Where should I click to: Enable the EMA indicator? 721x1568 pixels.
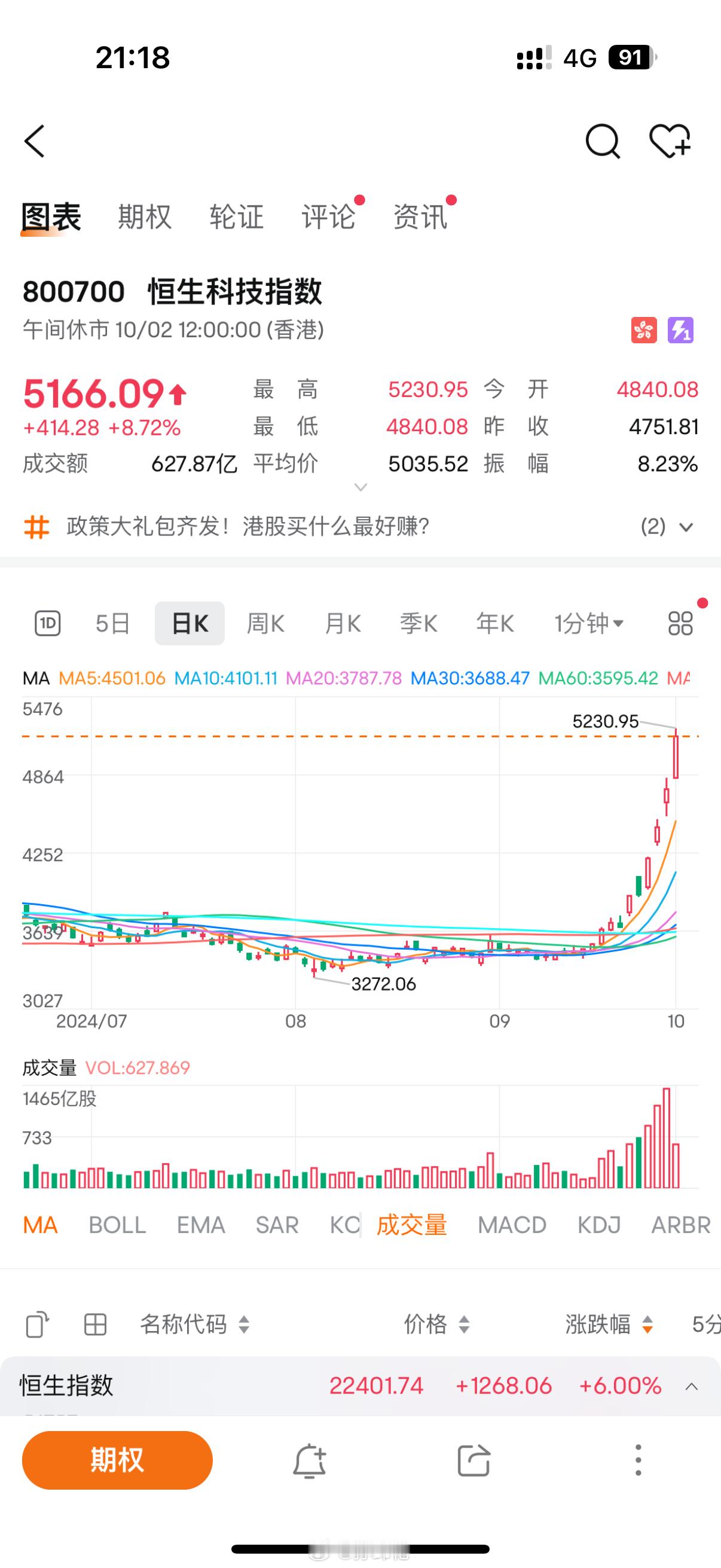pos(201,1225)
